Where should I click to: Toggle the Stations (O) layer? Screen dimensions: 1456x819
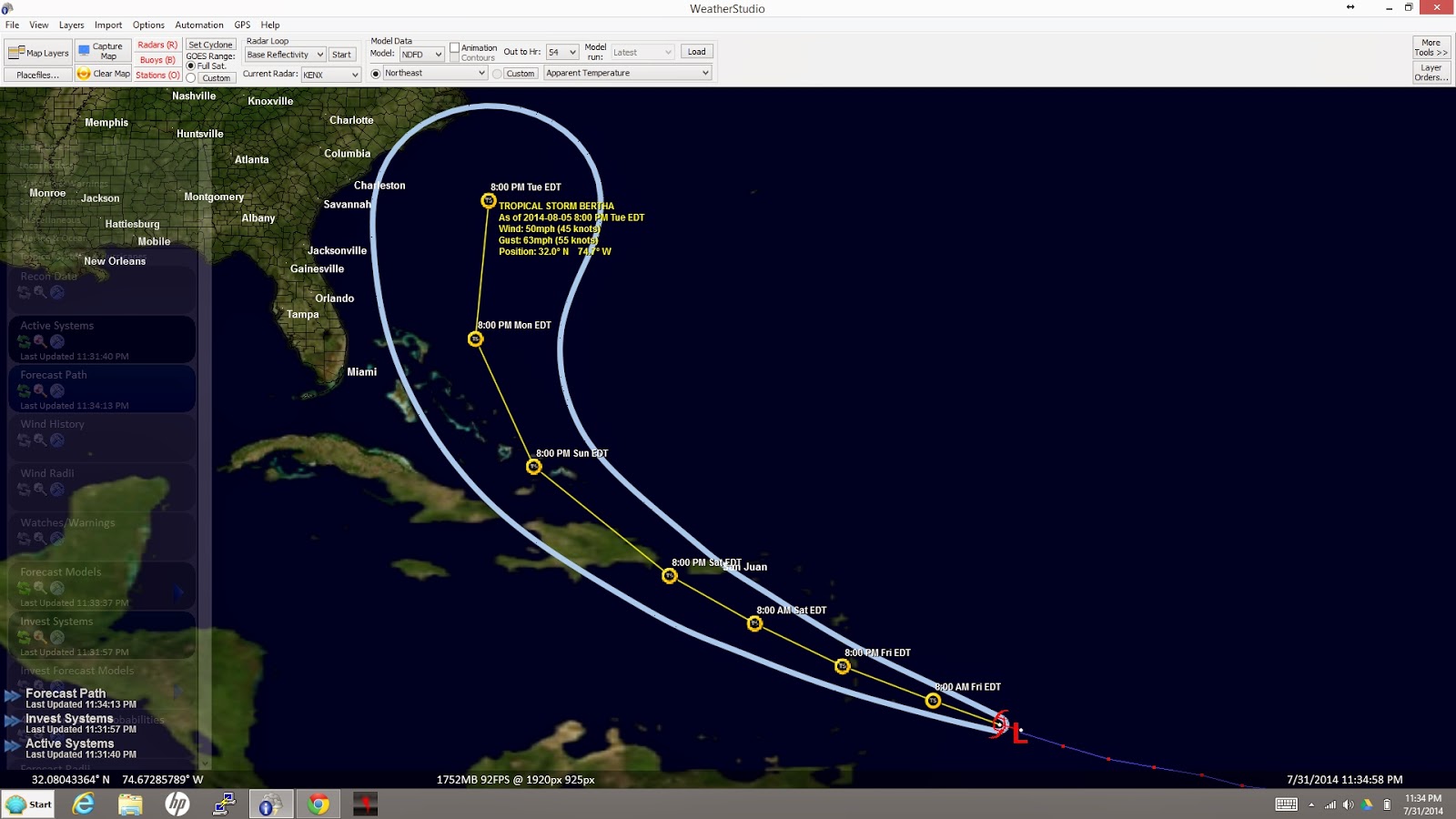(157, 75)
